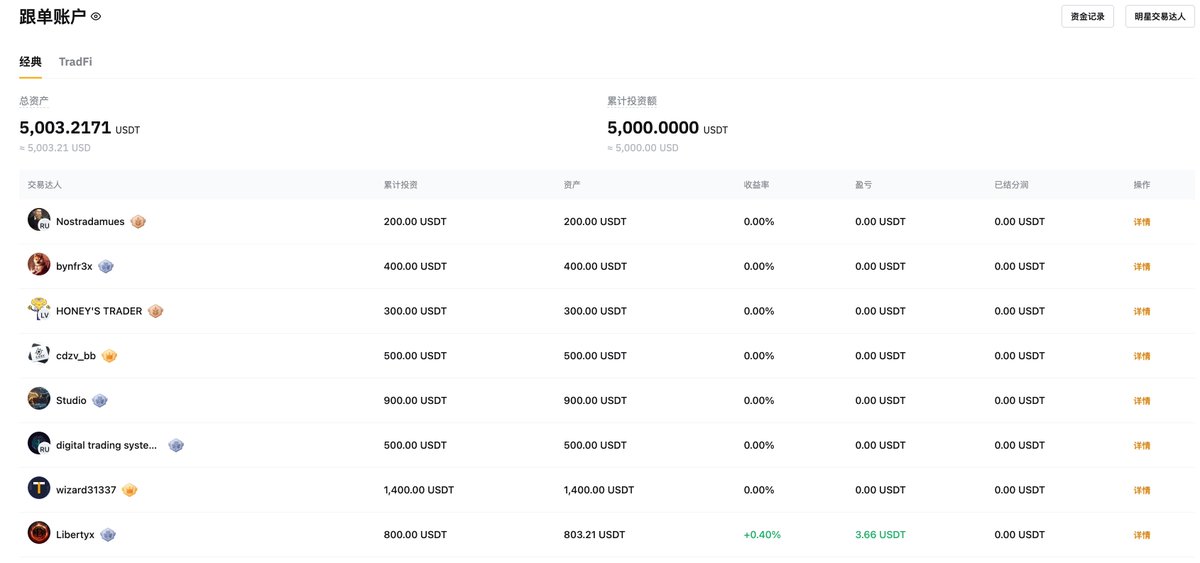Image resolution: width=1200 pixels, height=563 pixels.
Task: Click the 已结分润 column header
Action: click(1012, 185)
